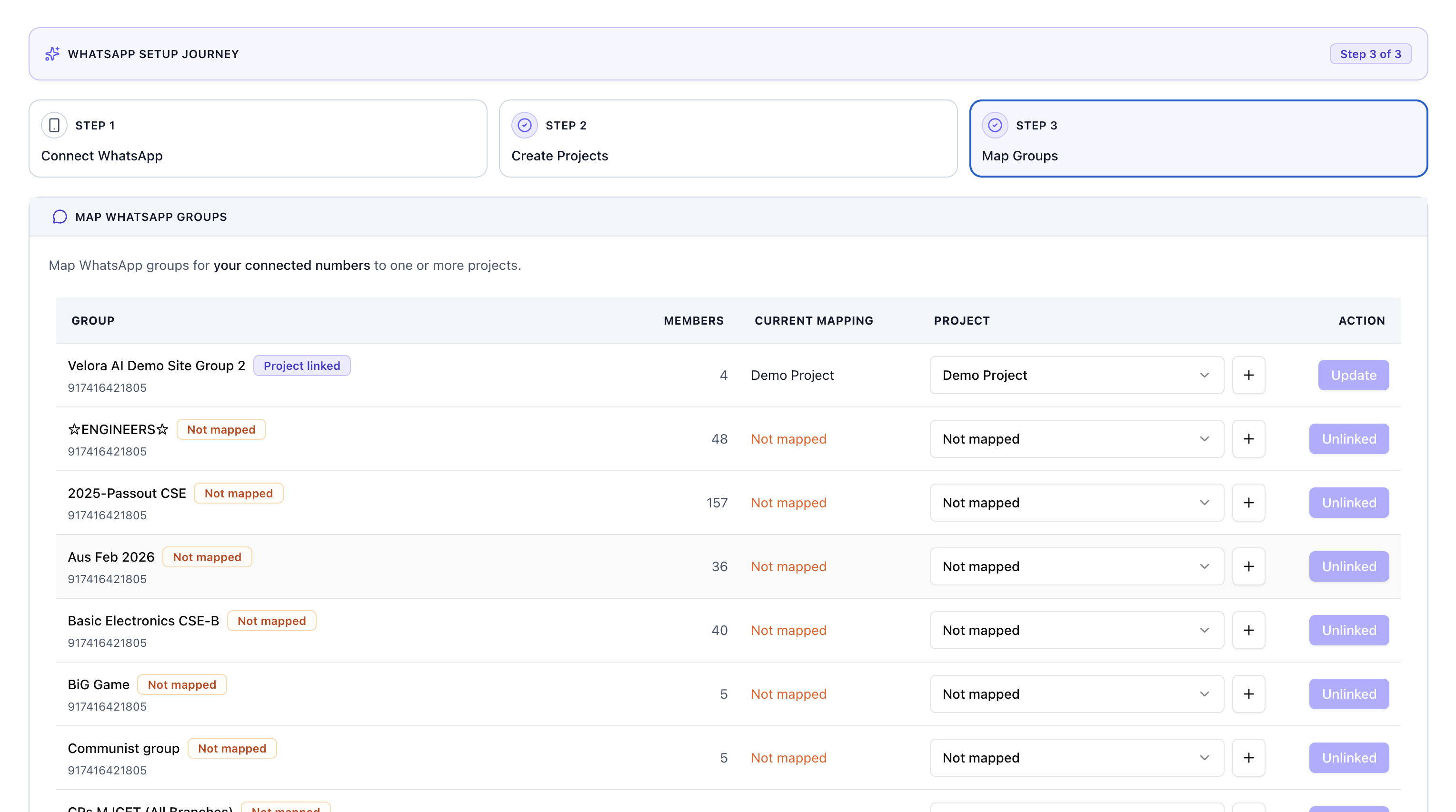Click the Communist group name

pyautogui.click(x=123, y=749)
